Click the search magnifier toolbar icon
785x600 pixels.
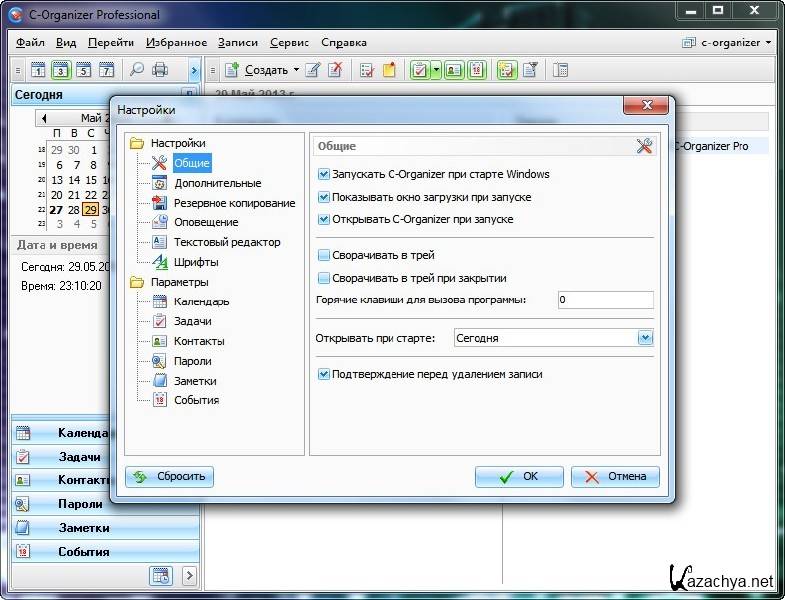click(136, 70)
